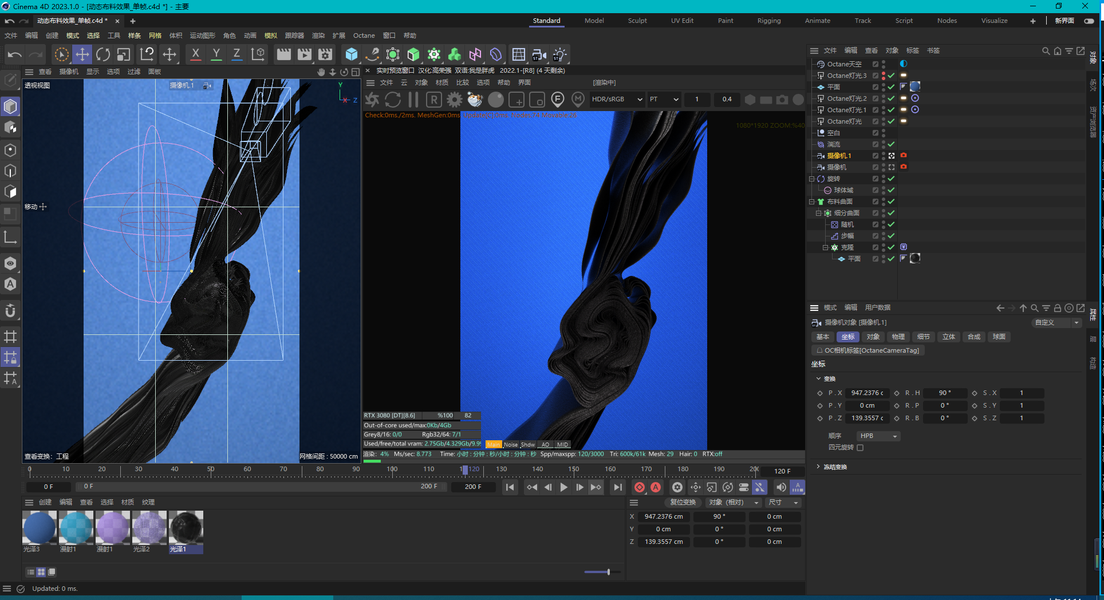Click the model mode cube icon in left sidebar
The width and height of the screenshot is (1104, 600).
click(x=10, y=106)
